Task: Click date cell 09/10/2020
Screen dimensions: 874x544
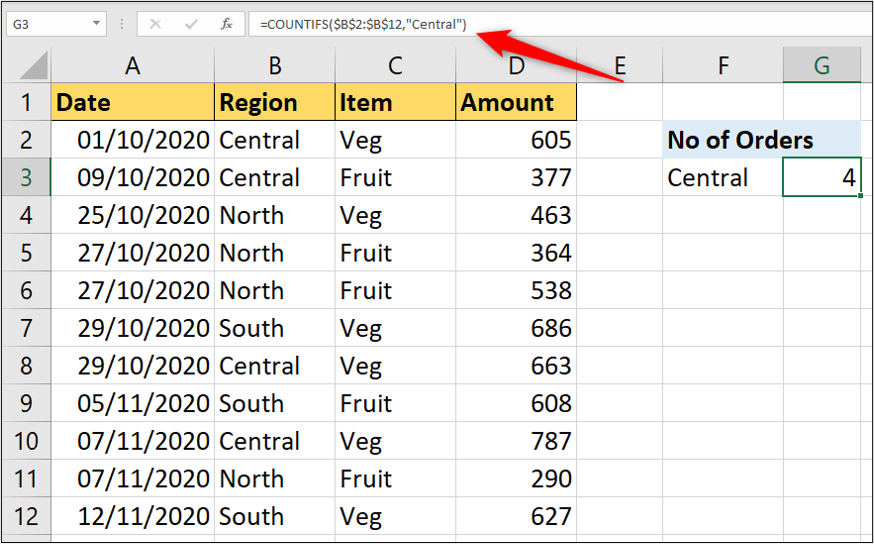Action: coord(133,177)
